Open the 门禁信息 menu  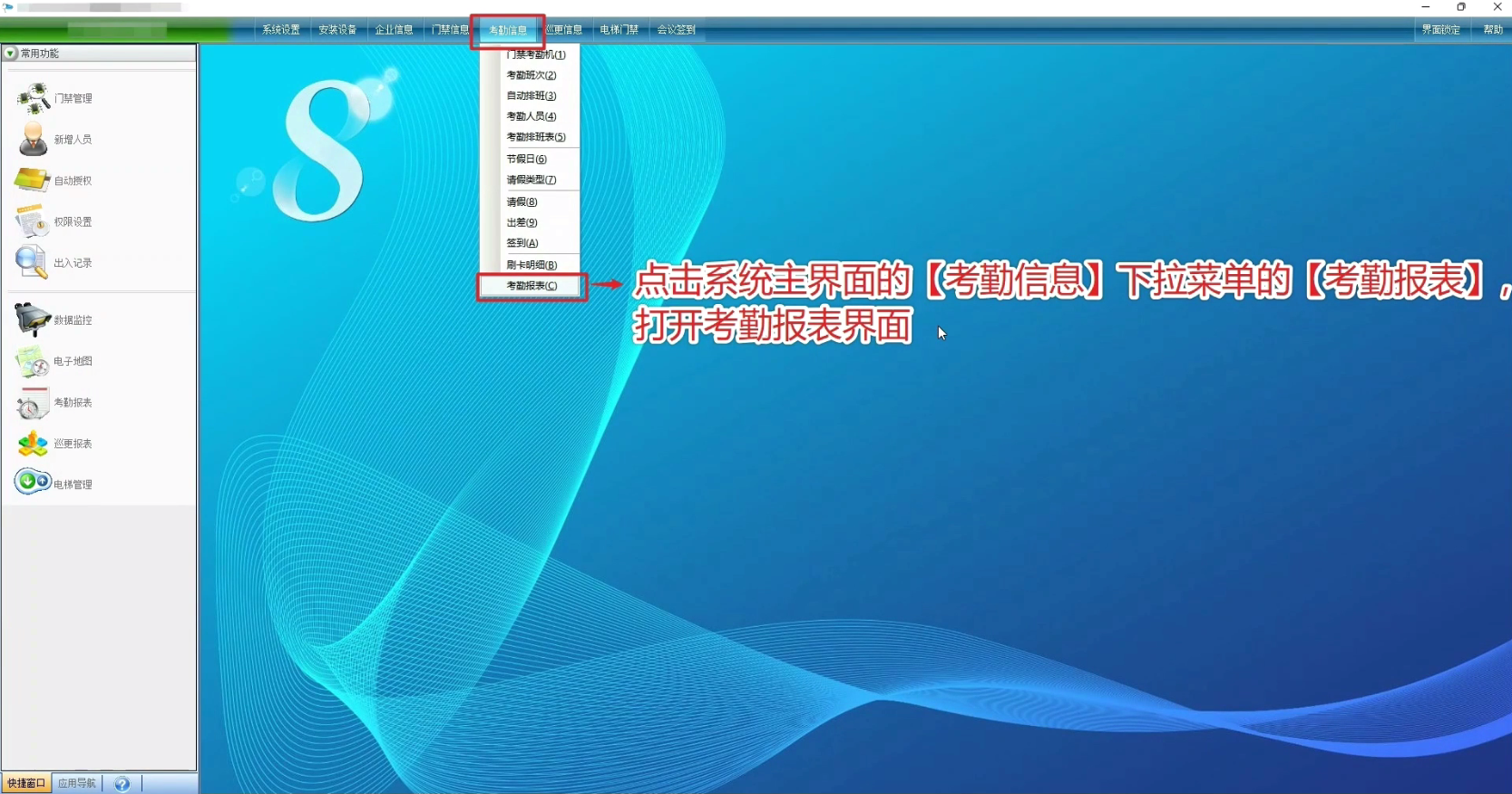coord(450,30)
